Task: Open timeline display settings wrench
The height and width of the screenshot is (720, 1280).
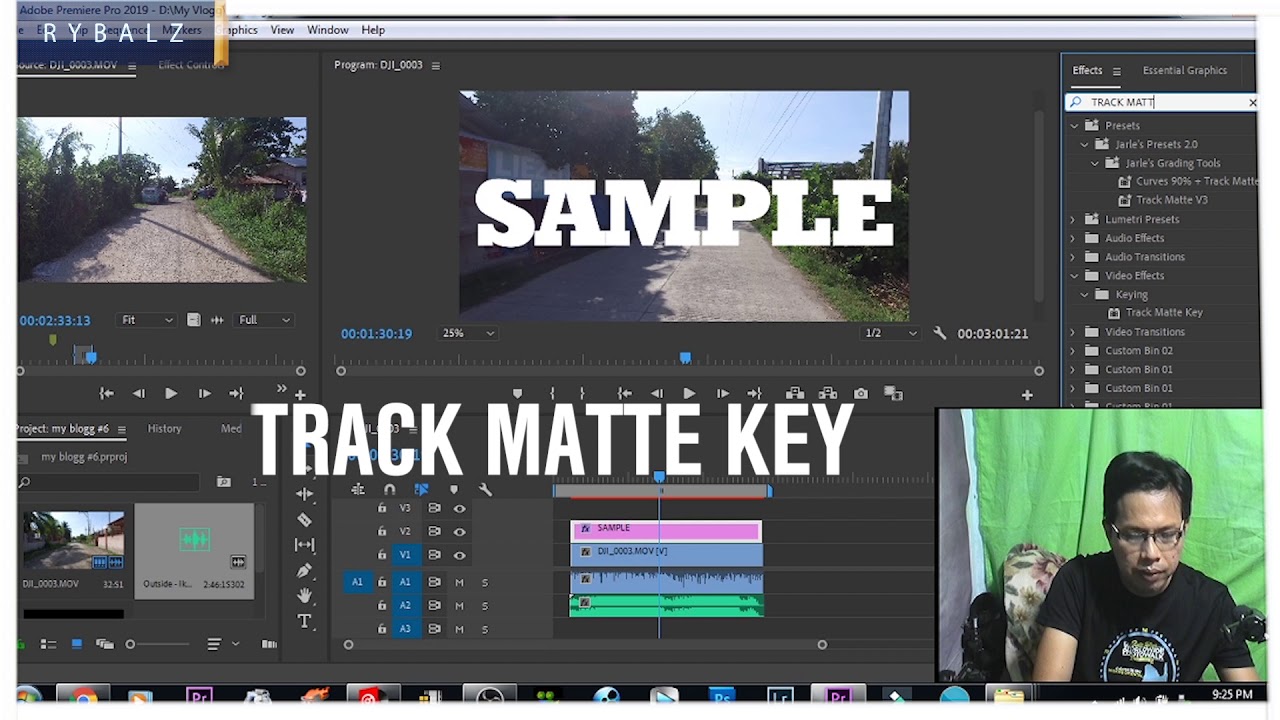Action: [x=485, y=489]
